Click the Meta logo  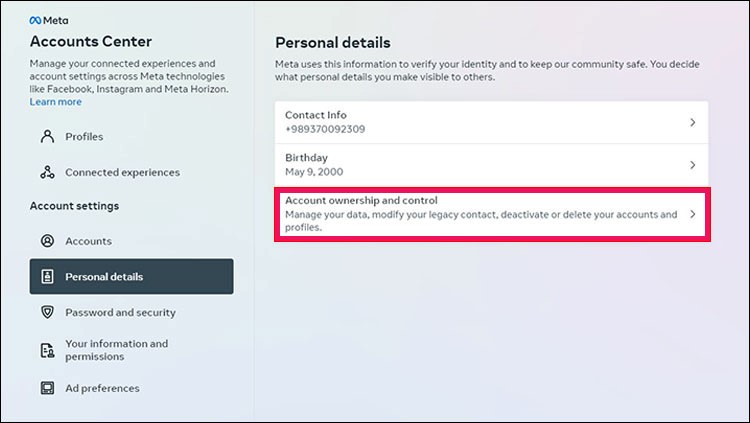pyautogui.click(x=49, y=21)
